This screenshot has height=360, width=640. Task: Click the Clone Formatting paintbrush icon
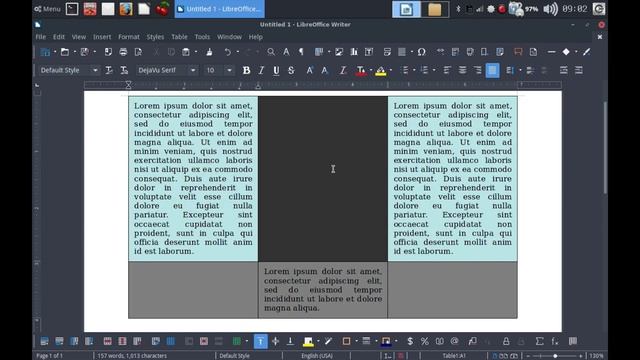[209, 52]
